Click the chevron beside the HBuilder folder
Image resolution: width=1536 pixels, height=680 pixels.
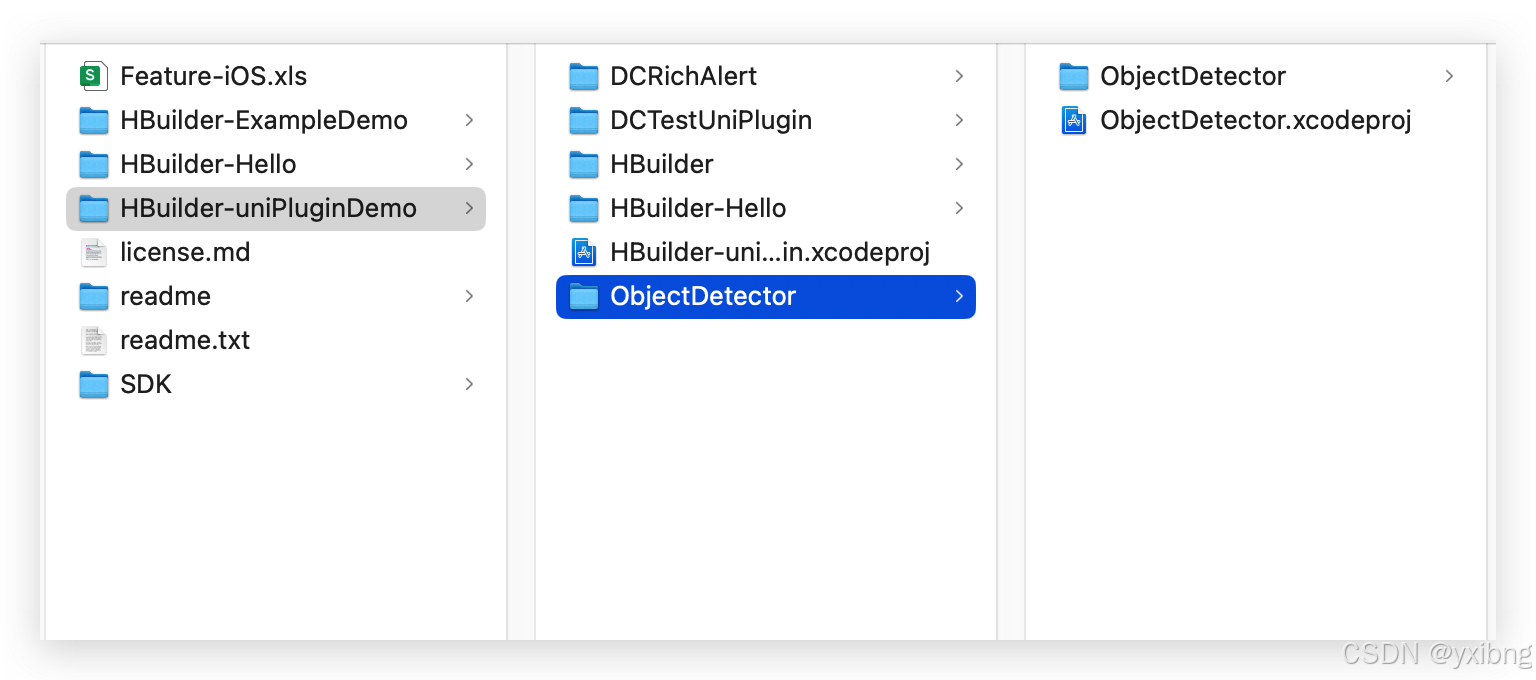tap(959, 164)
